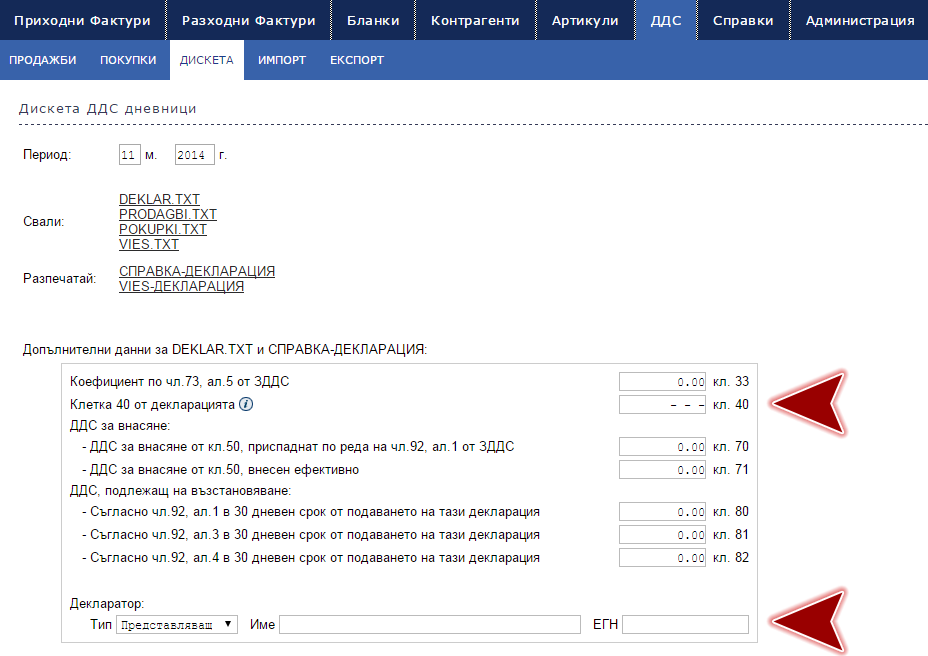Click the period month field
928x656 pixels.
pos(129,156)
